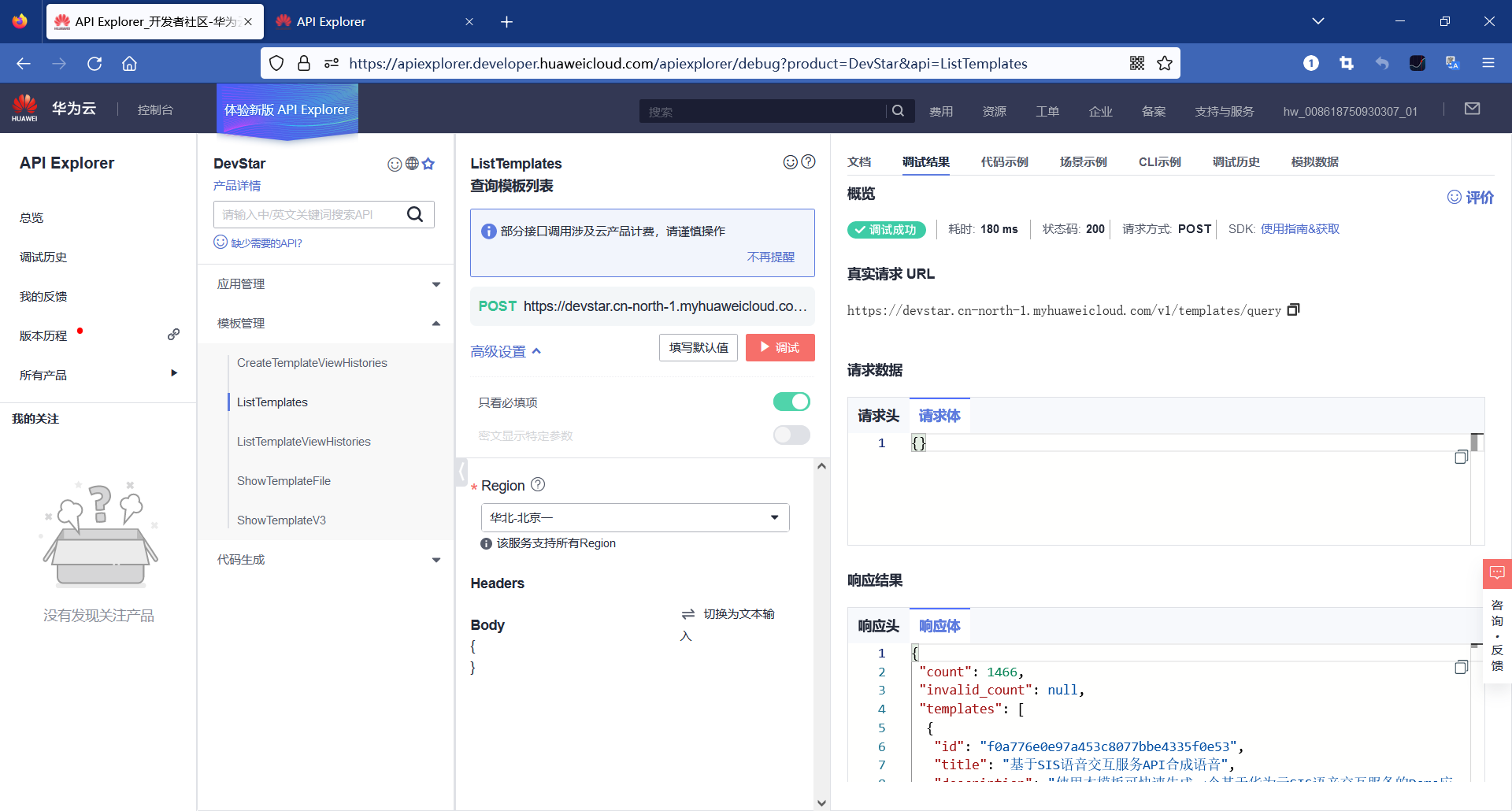Click the Huawei Cloud logo
Screen dimensions: 1512x811
coord(54,109)
